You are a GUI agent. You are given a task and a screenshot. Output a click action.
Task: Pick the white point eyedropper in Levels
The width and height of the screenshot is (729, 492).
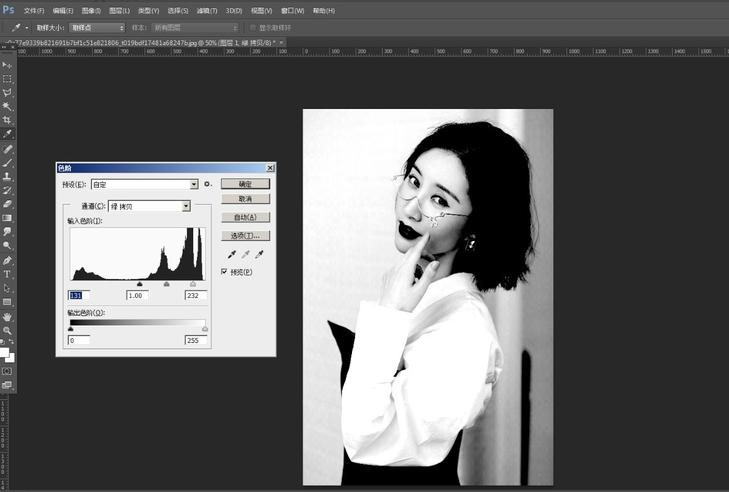coord(259,255)
